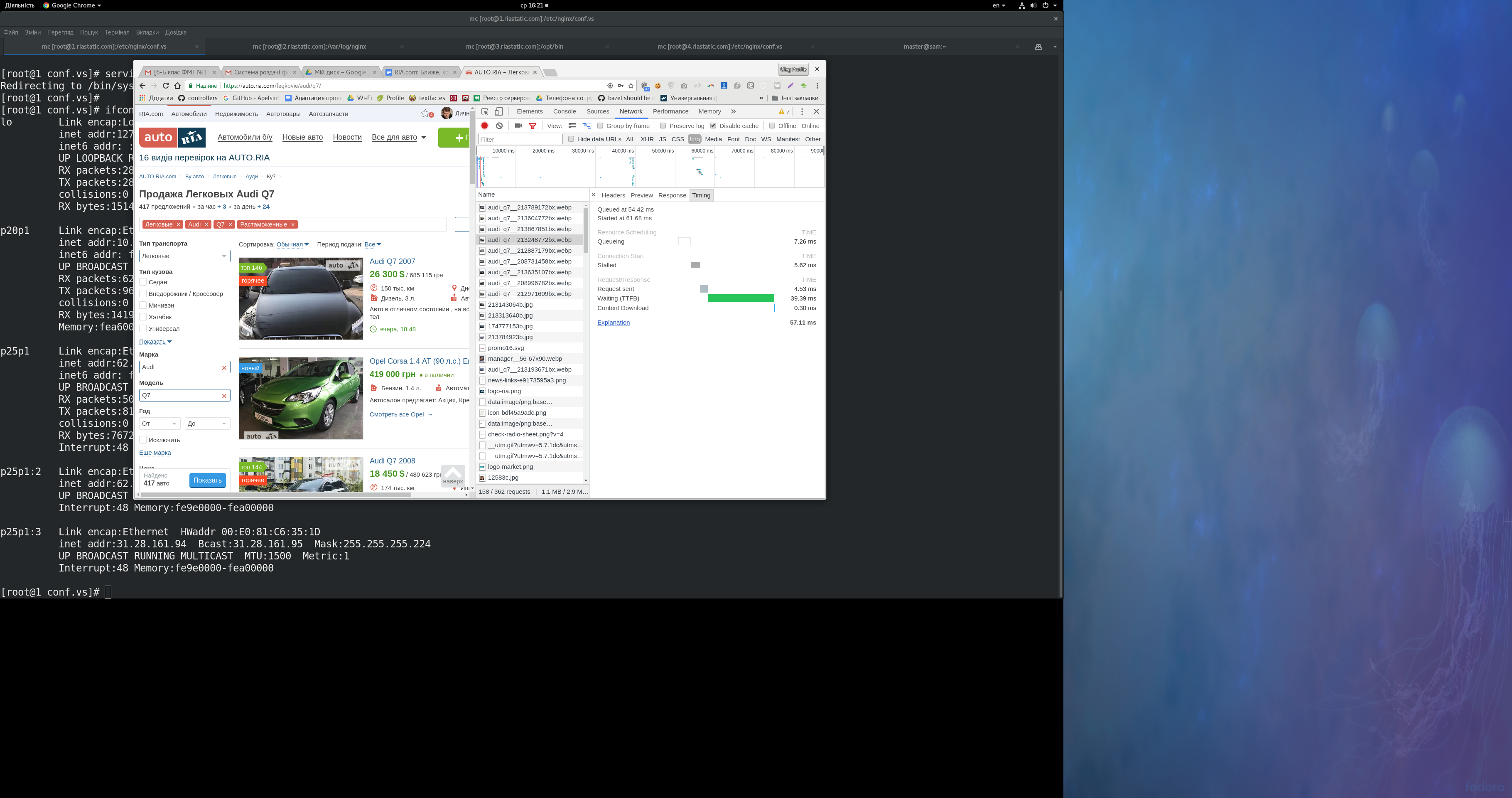
Task: Open GNOME Діяльність activities overview
Action: [x=20, y=5]
